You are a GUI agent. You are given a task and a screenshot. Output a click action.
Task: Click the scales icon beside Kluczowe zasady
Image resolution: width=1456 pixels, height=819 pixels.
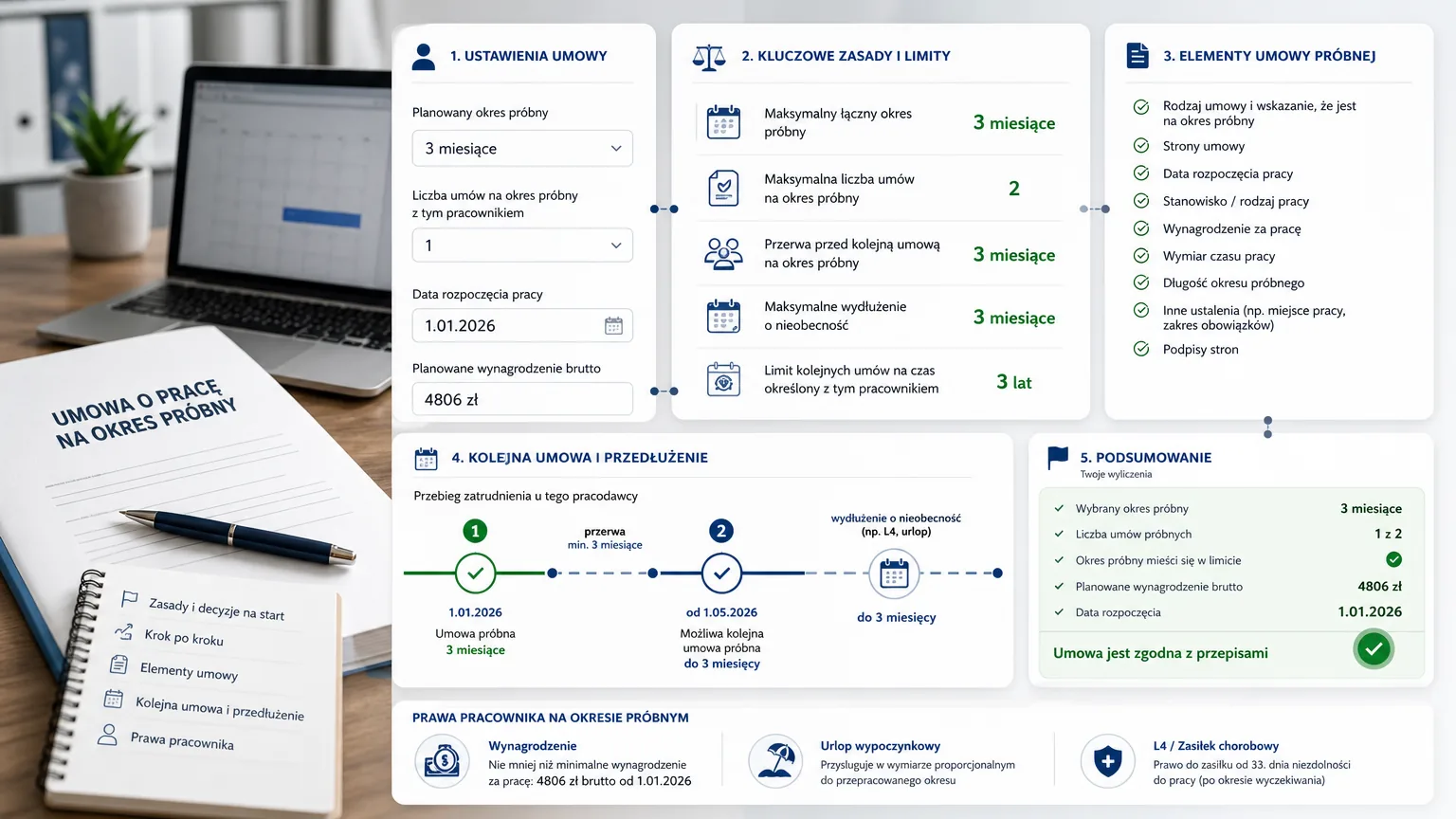pyautogui.click(x=708, y=57)
